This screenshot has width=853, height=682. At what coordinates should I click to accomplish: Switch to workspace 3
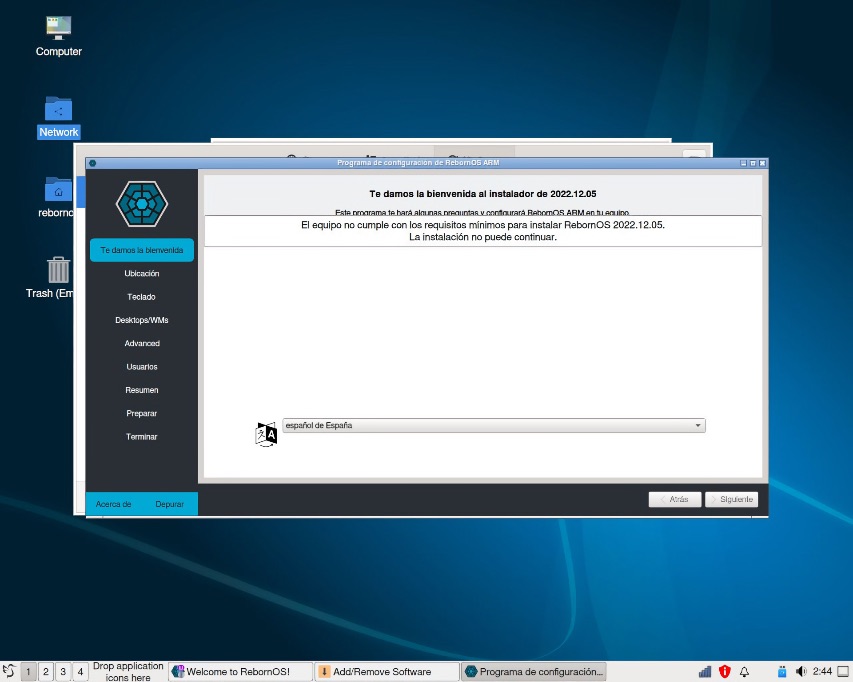[x=63, y=672]
